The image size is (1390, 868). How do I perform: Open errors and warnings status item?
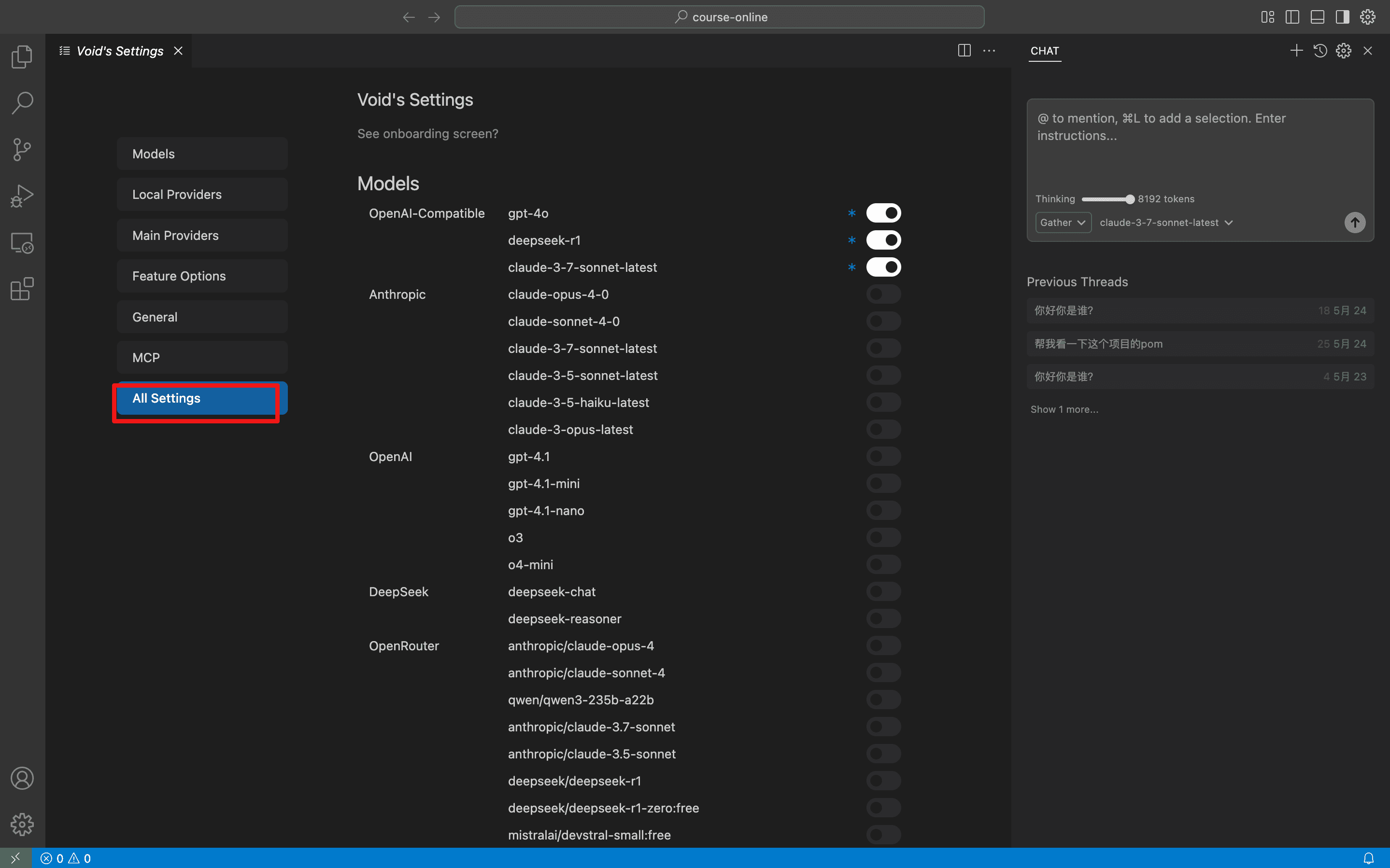[66, 858]
